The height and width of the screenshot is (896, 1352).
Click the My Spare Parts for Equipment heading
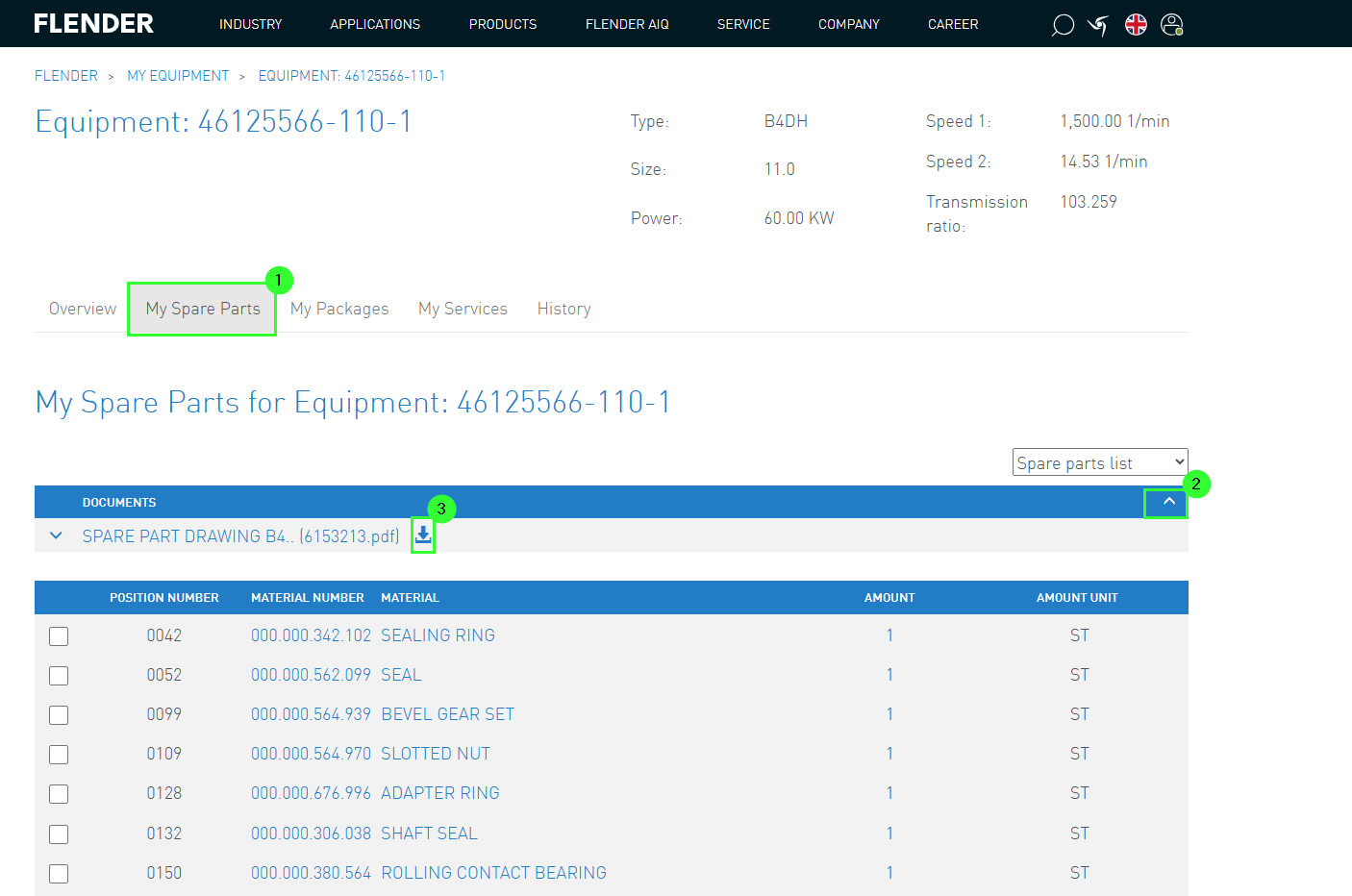pyautogui.click(x=353, y=402)
